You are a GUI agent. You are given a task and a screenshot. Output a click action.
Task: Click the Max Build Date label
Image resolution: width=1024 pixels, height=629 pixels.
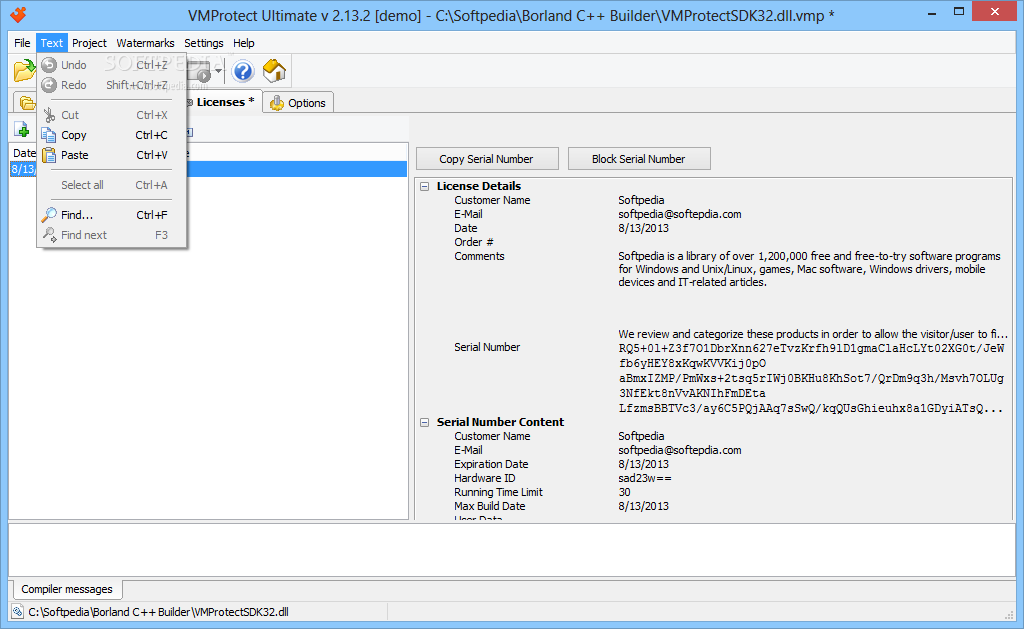click(x=490, y=506)
